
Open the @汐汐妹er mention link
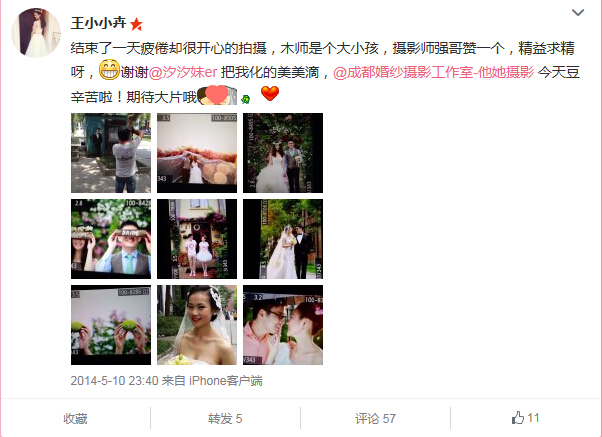(x=183, y=72)
